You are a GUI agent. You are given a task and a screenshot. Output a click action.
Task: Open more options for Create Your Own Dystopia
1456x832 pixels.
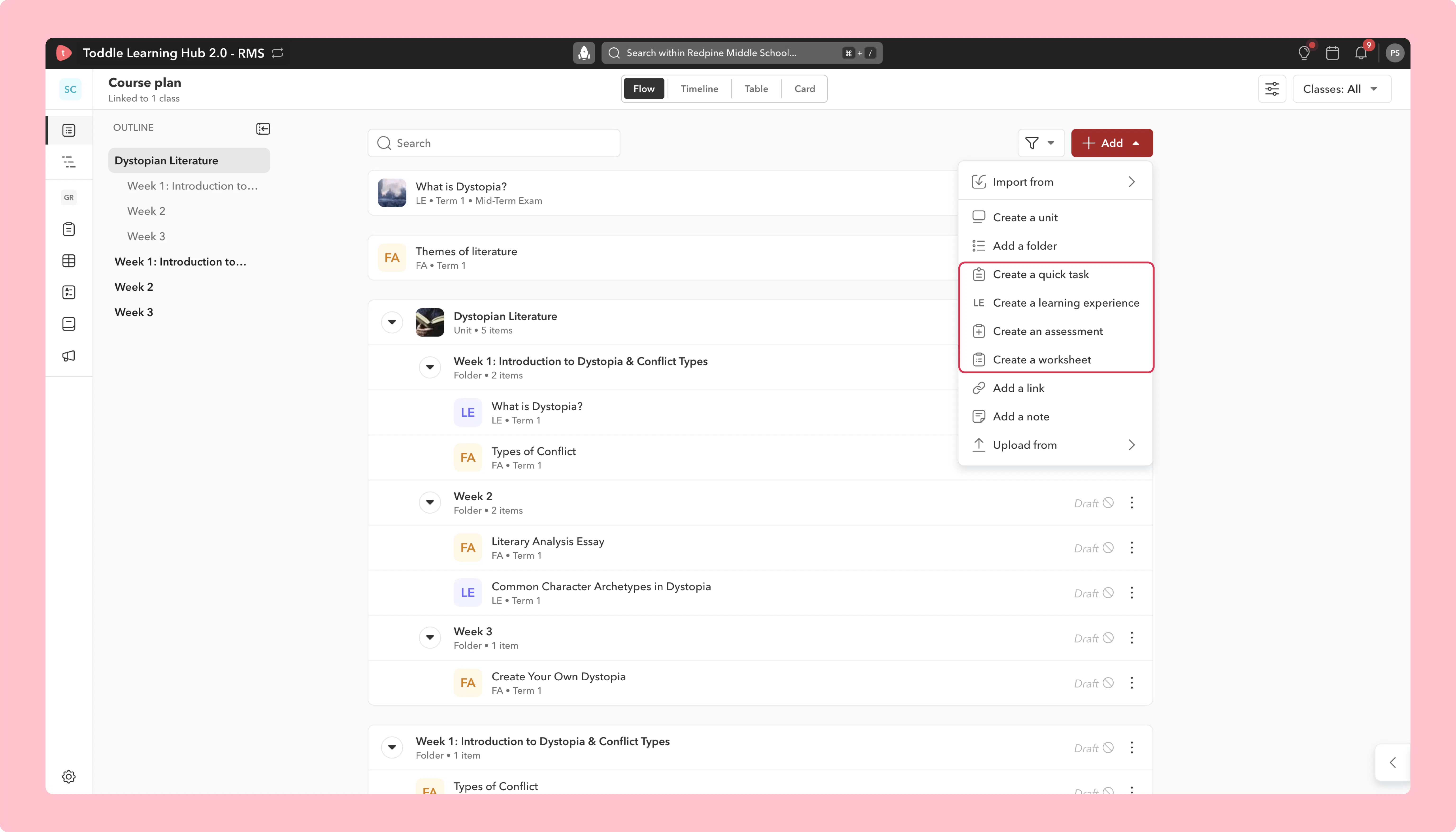pos(1131,683)
